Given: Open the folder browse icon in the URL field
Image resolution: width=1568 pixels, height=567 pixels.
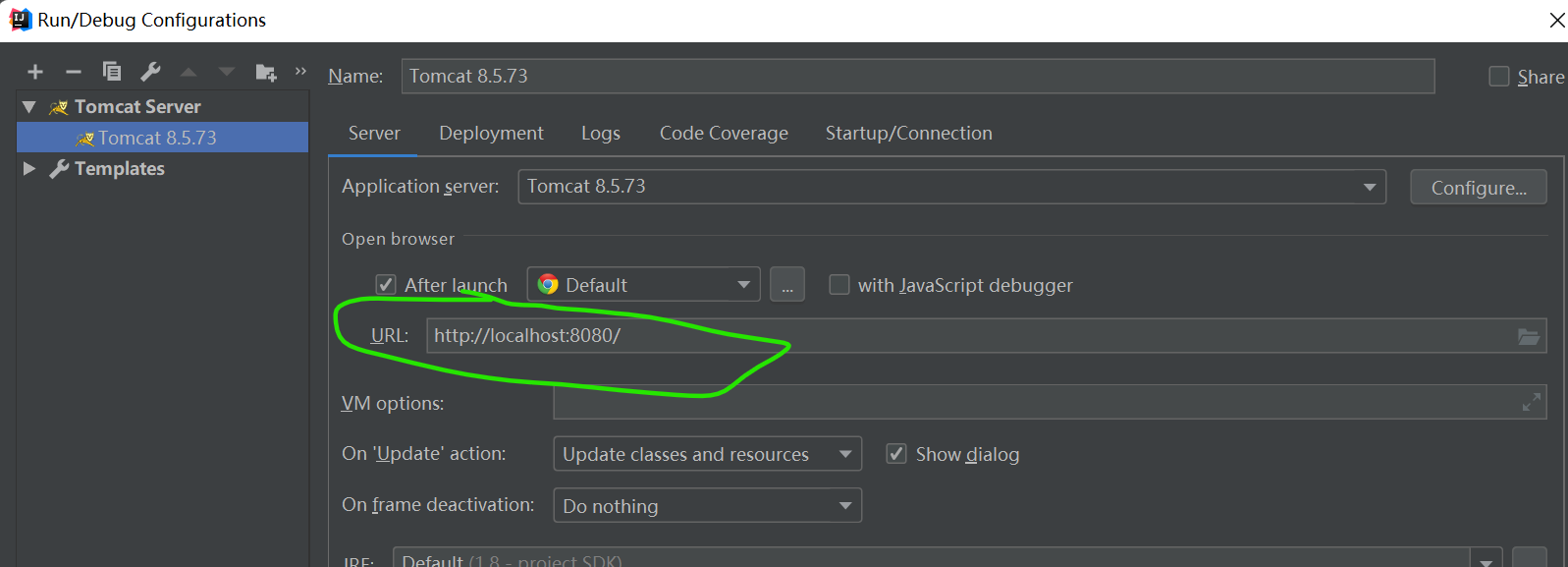Looking at the screenshot, I should (1529, 336).
